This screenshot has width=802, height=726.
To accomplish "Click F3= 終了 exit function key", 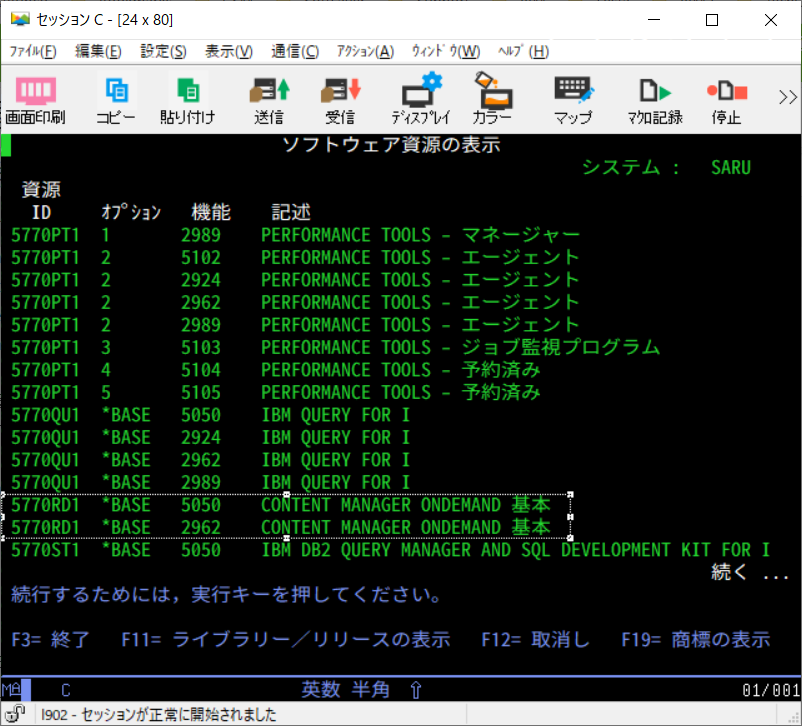I will coord(50,640).
